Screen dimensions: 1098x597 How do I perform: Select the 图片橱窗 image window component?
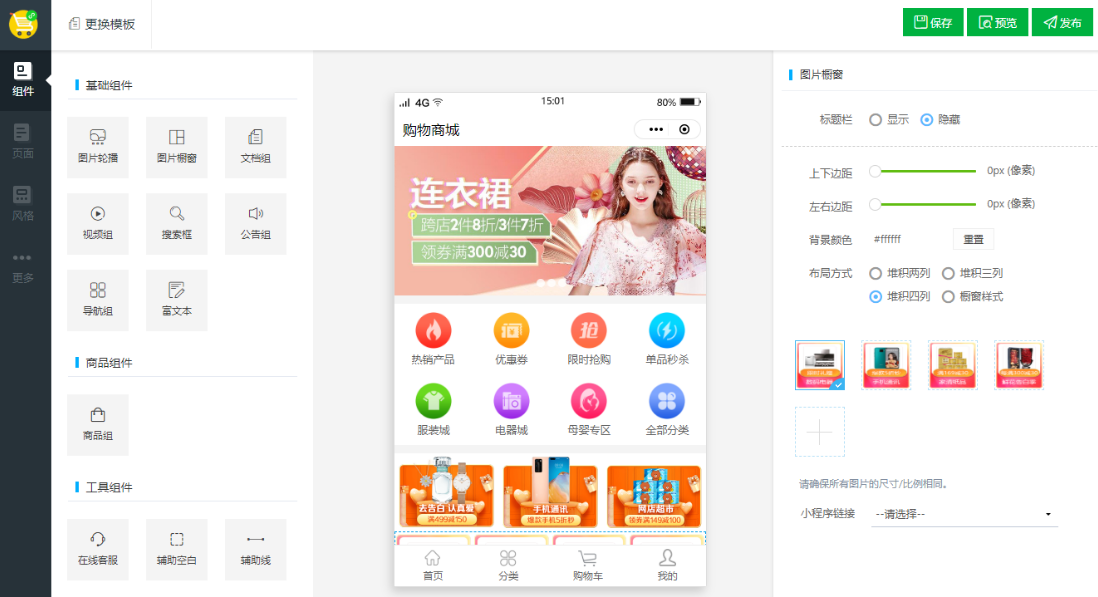176,147
